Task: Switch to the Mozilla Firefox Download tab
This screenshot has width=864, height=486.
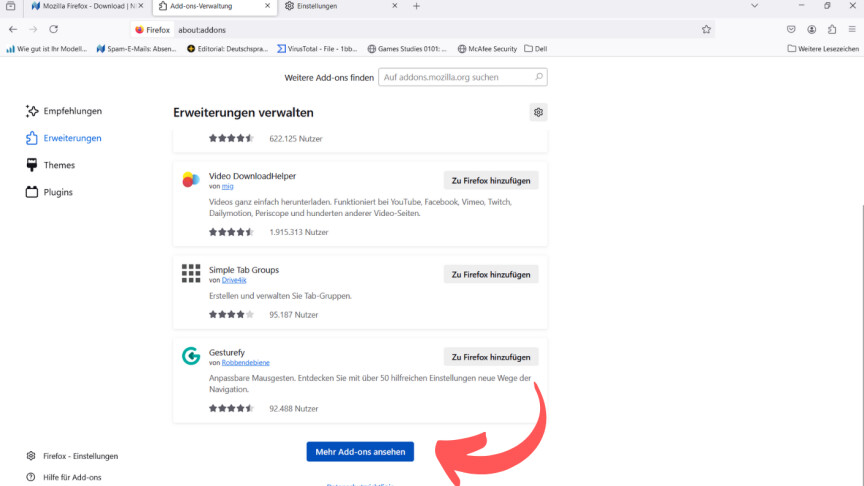Action: [84, 6]
